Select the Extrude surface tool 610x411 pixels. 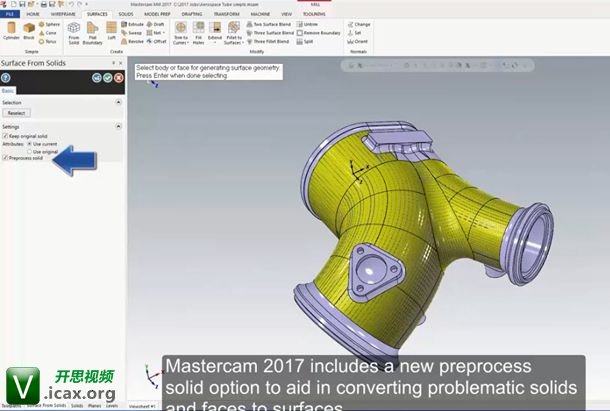pos(132,24)
